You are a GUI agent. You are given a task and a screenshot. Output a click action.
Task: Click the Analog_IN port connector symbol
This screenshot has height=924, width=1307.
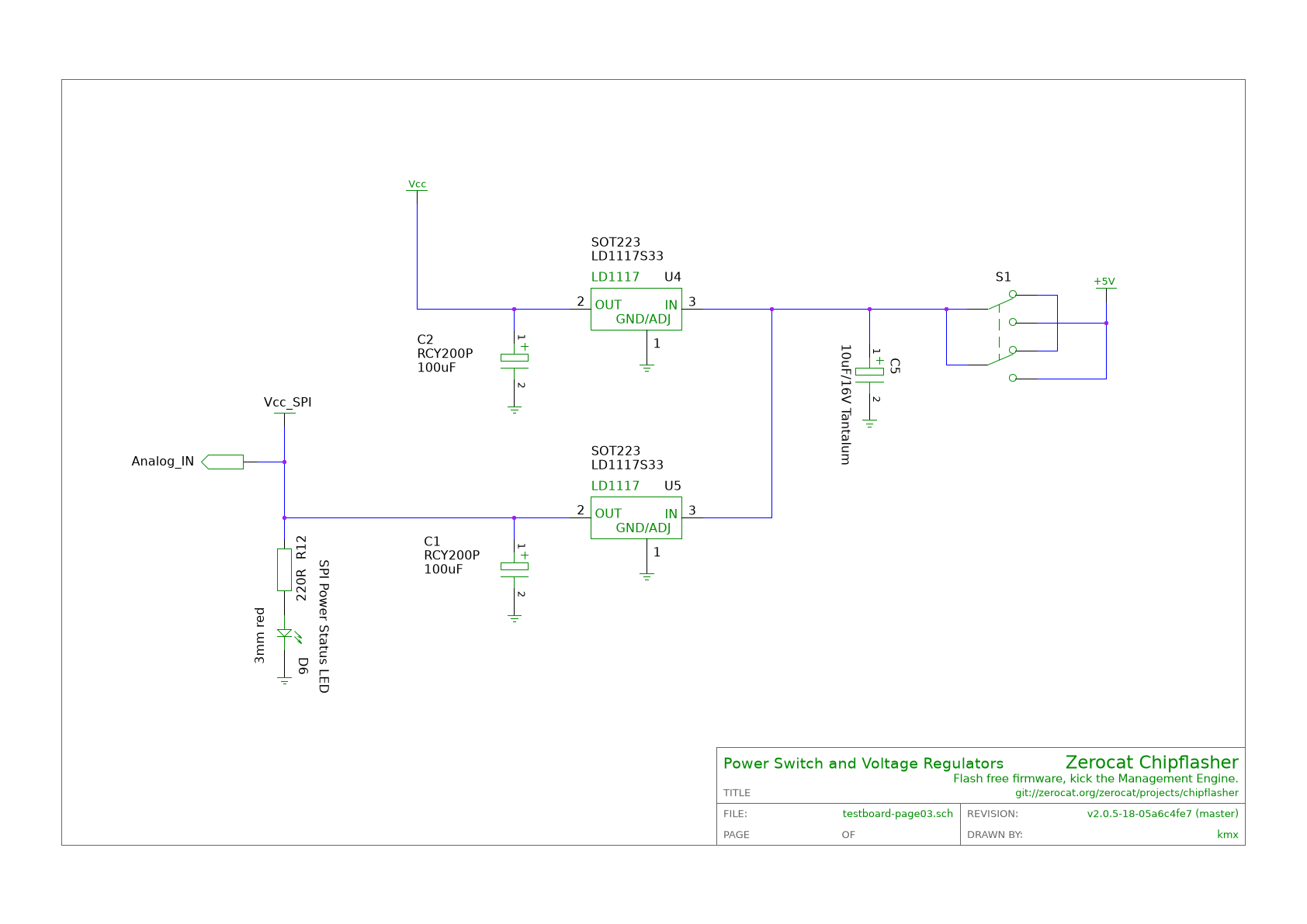click(222, 462)
